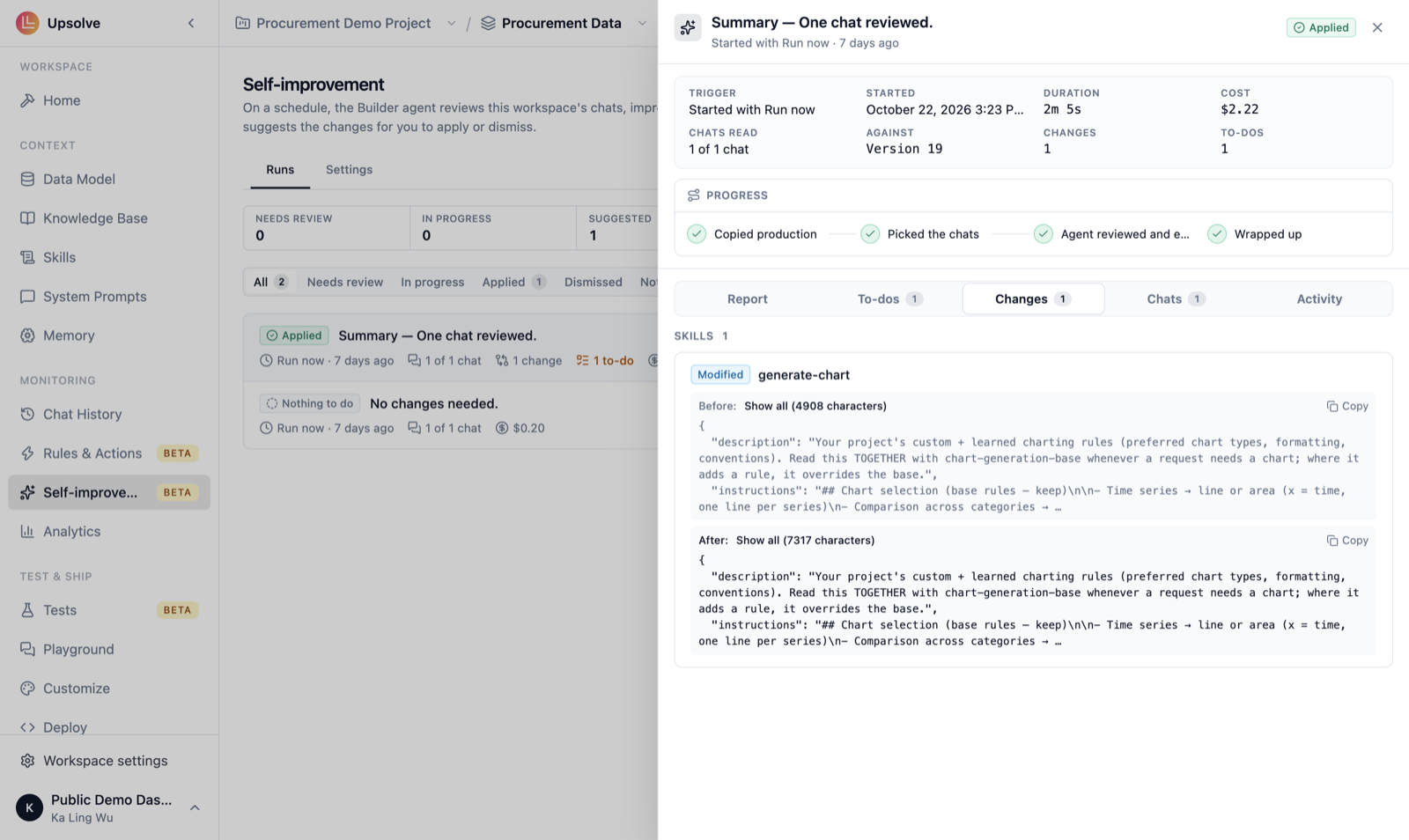Select the Runs tab
This screenshot has width=1409, height=840.
click(280, 170)
